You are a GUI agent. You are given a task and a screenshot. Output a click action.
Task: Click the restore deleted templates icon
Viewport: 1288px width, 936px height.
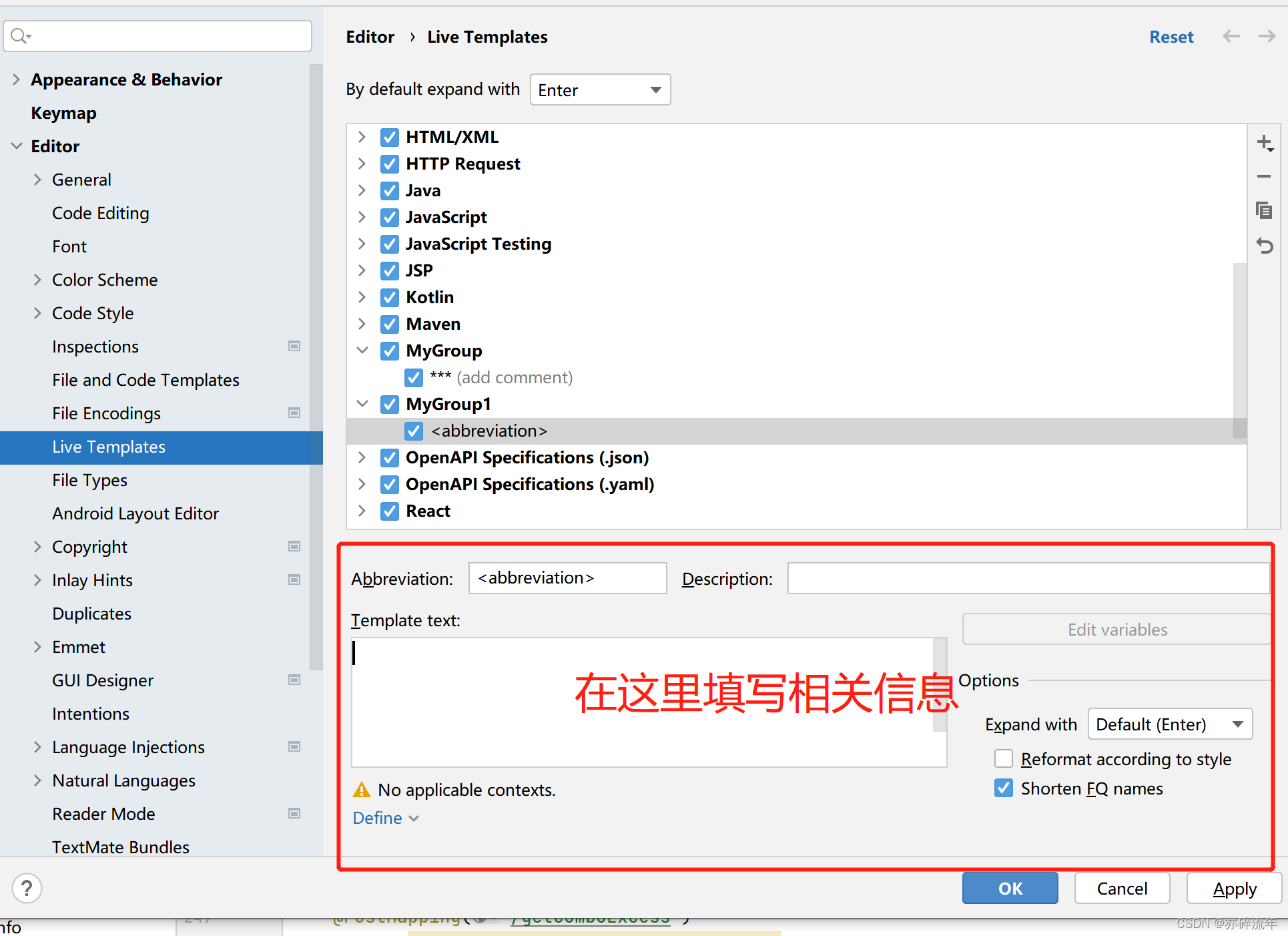(x=1264, y=246)
